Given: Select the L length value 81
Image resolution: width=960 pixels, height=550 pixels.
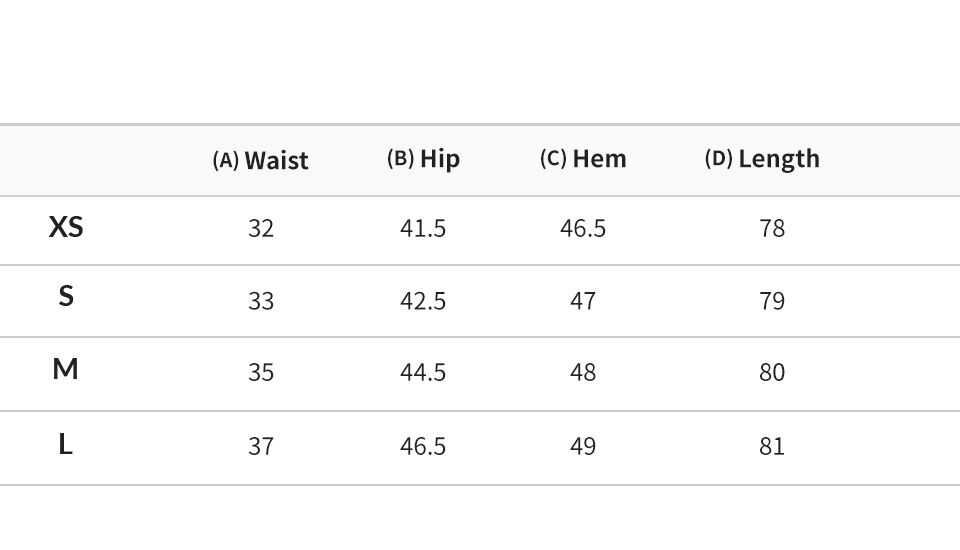Looking at the screenshot, I should 772,446.
